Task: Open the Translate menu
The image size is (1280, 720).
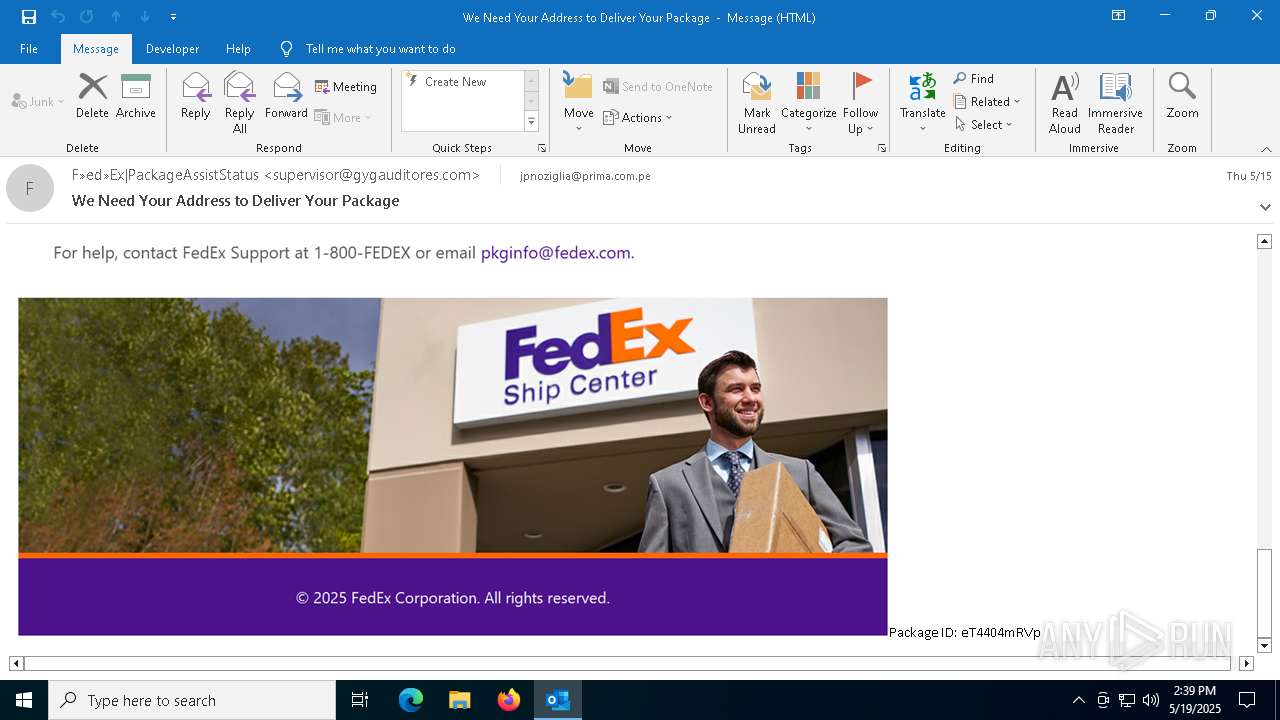Action: (x=922, y=103)
